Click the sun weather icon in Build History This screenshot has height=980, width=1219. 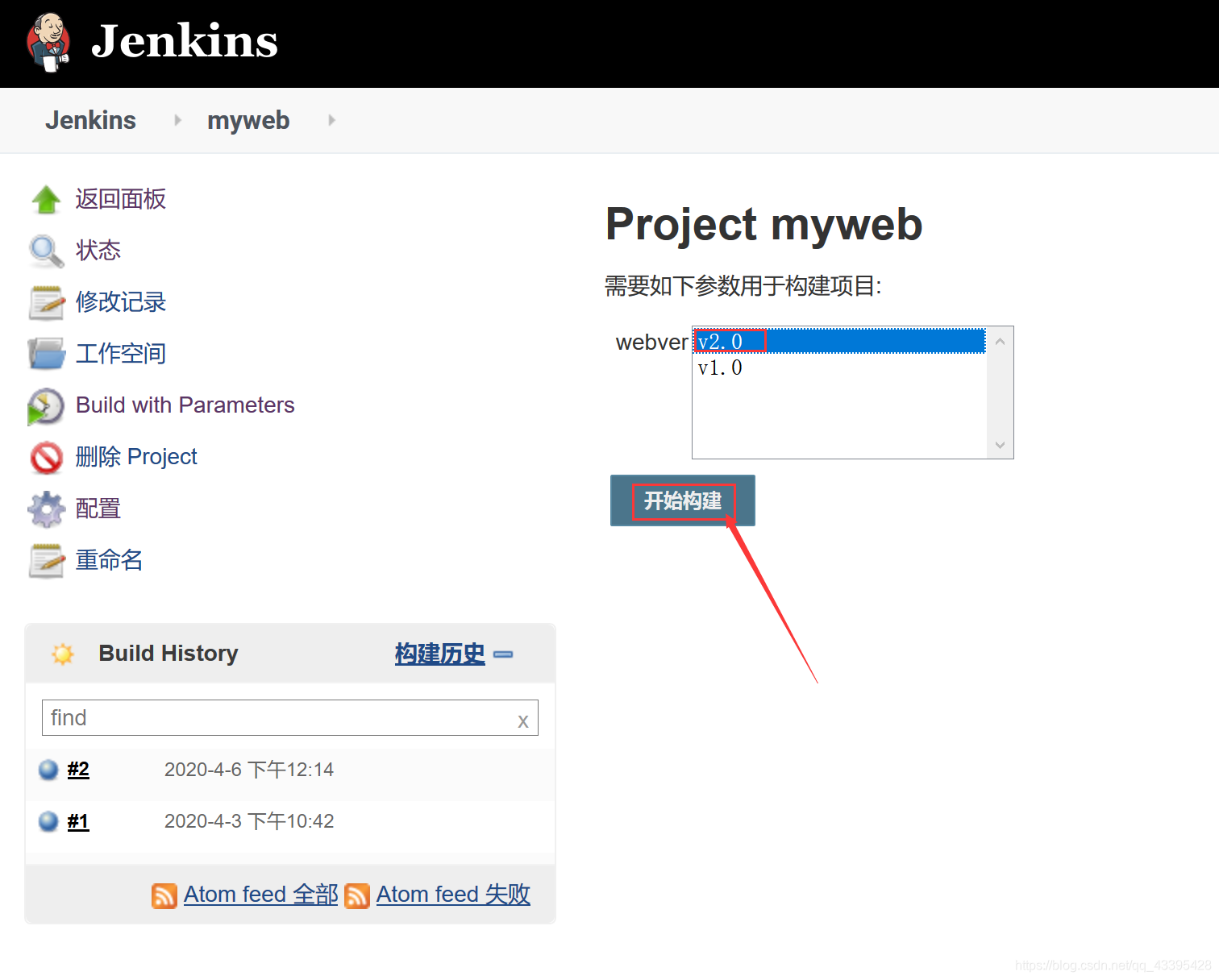[62, 654]
